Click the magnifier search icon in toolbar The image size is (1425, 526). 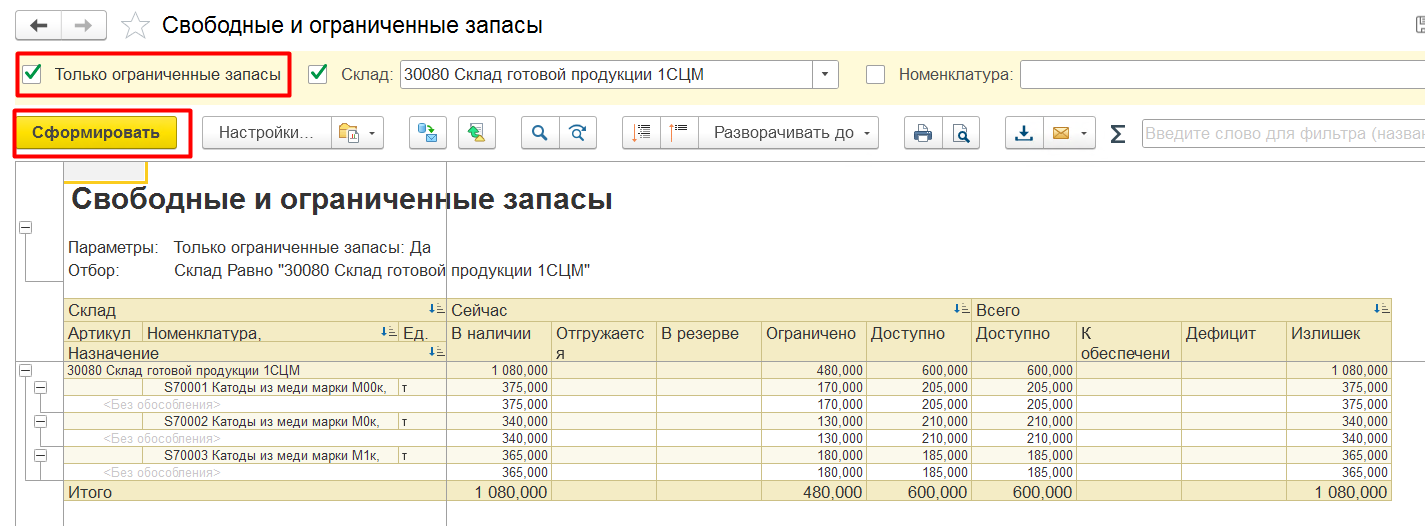[x=539, y=133]
